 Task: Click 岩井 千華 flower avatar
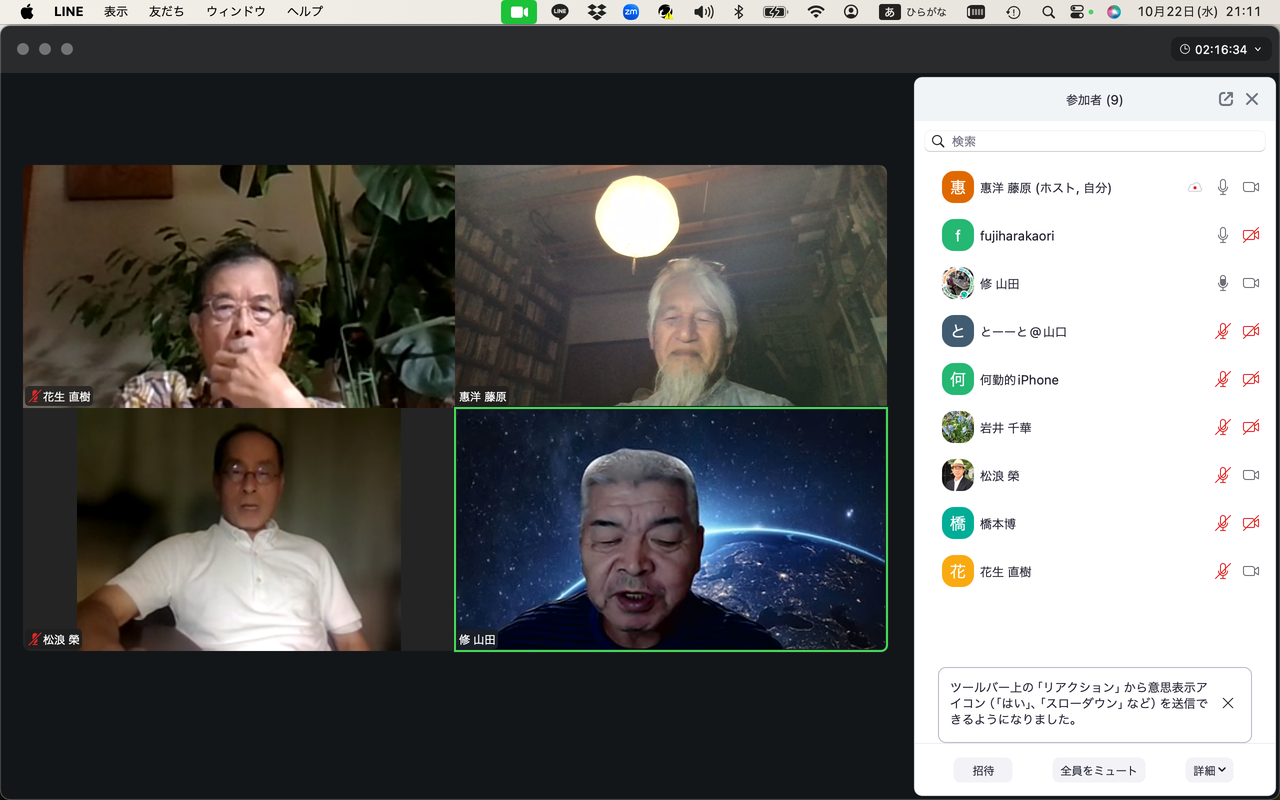click(958, 427)
